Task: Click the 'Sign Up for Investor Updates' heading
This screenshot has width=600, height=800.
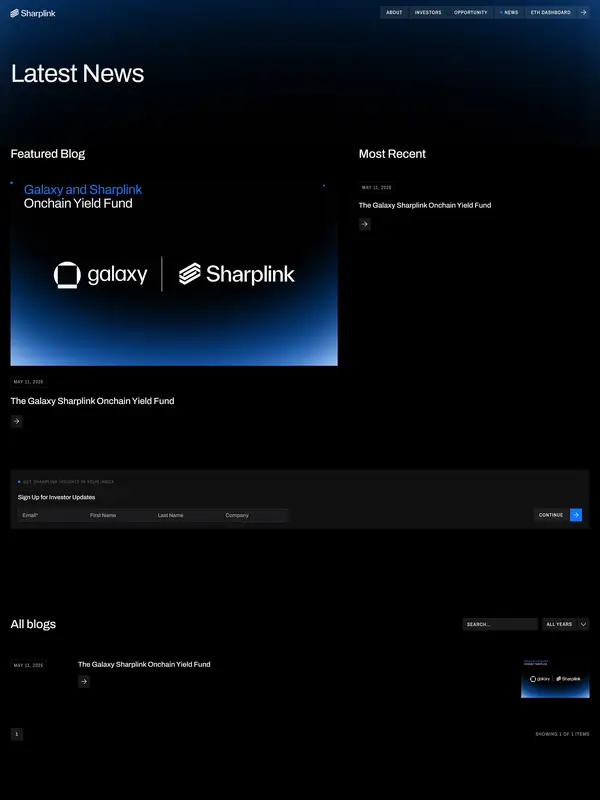Action: tap(57, 497)
